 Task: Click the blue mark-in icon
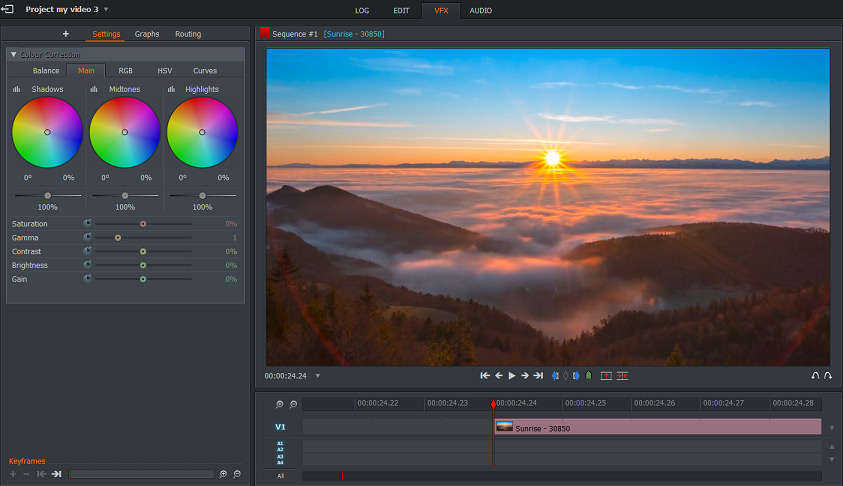[556, 375]
